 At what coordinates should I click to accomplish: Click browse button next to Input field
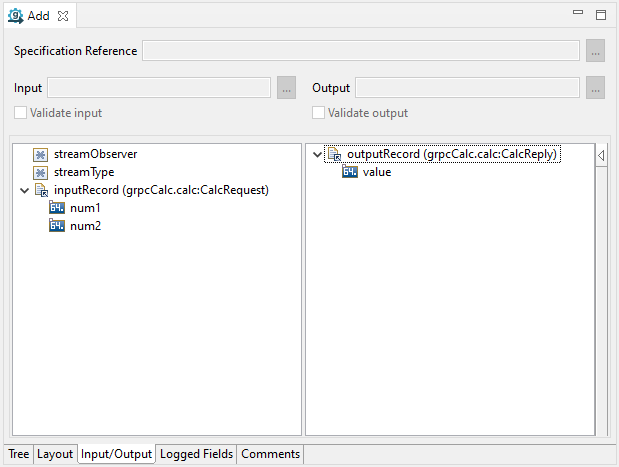(286, 88)
